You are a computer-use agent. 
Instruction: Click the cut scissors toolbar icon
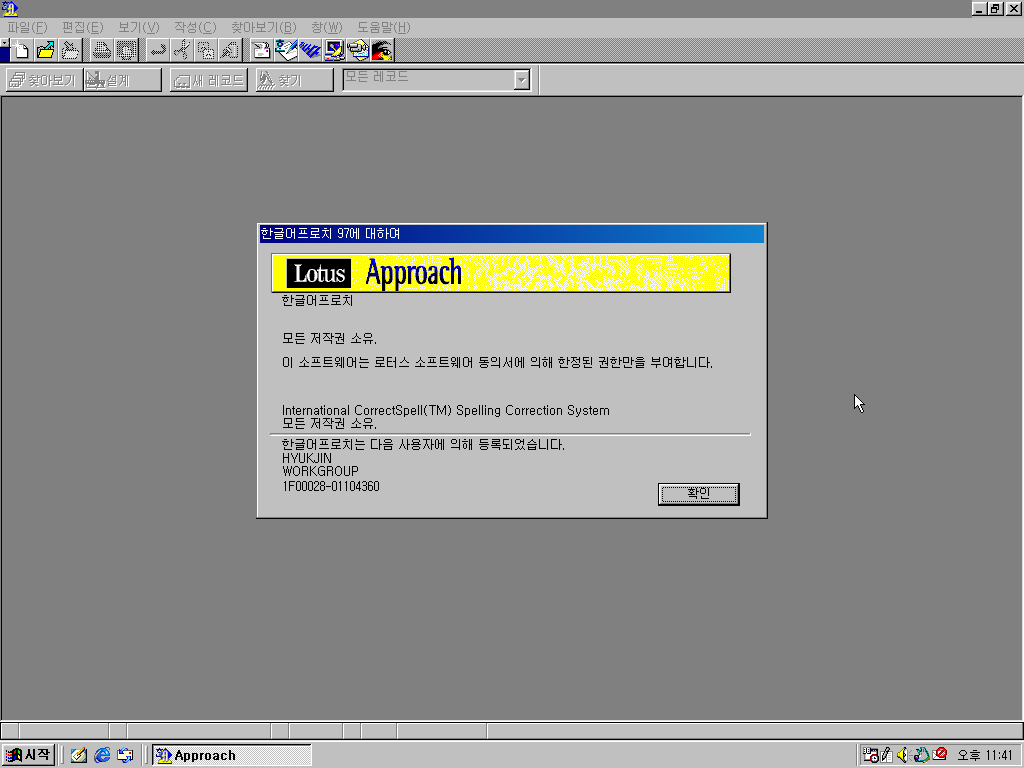click(182, 50)
